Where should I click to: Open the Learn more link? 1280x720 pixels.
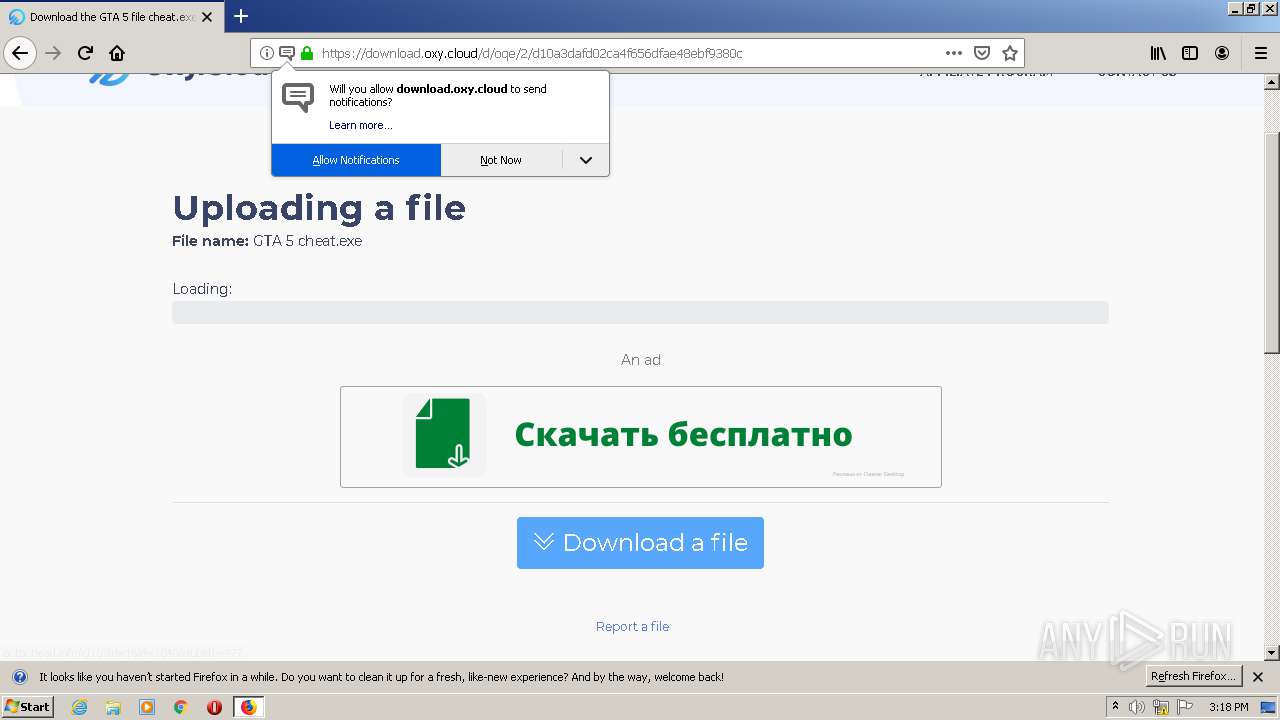[360, 125]
